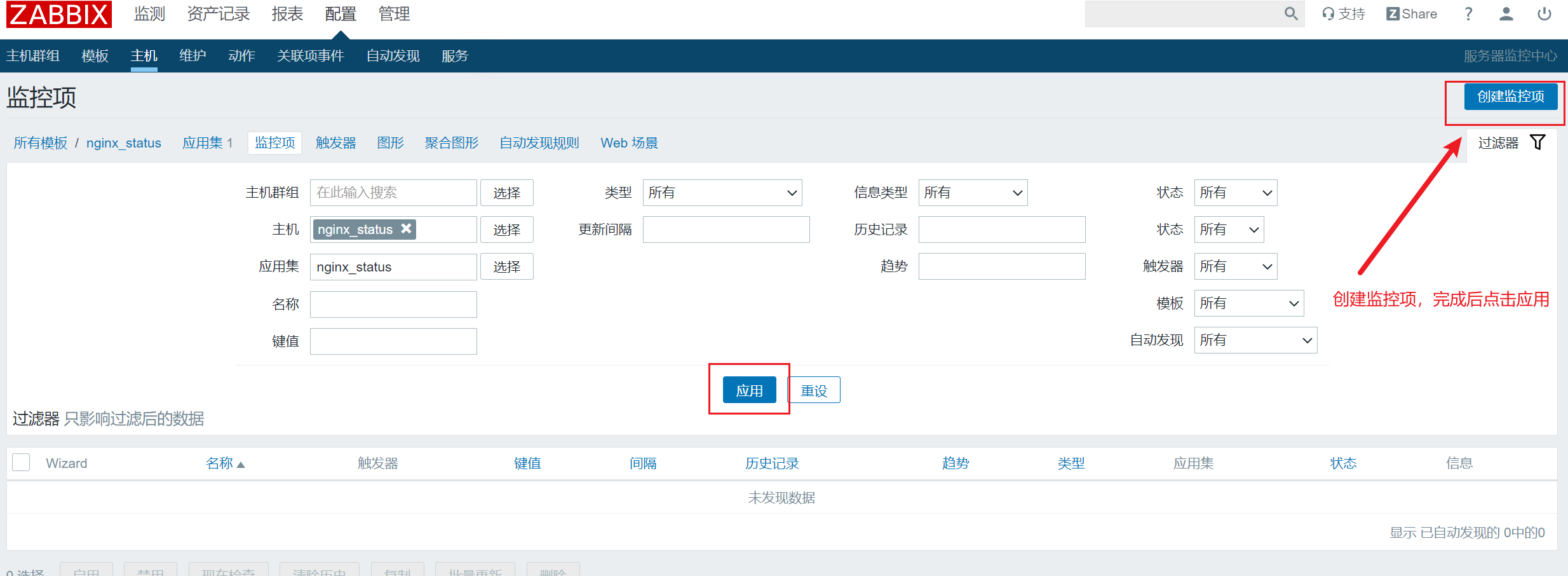Go to 模板 submenu item

point(95,56)
